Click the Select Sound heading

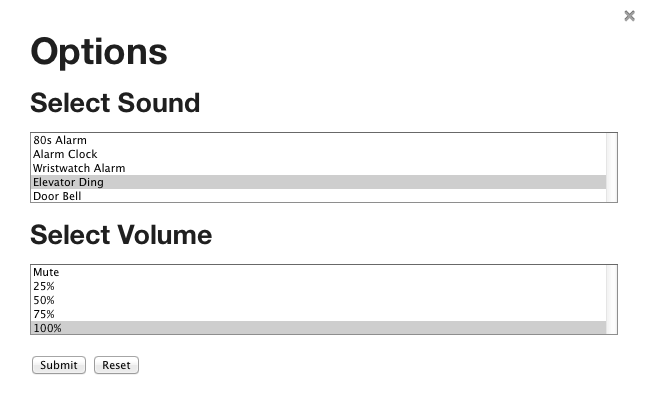coord(115,103)
